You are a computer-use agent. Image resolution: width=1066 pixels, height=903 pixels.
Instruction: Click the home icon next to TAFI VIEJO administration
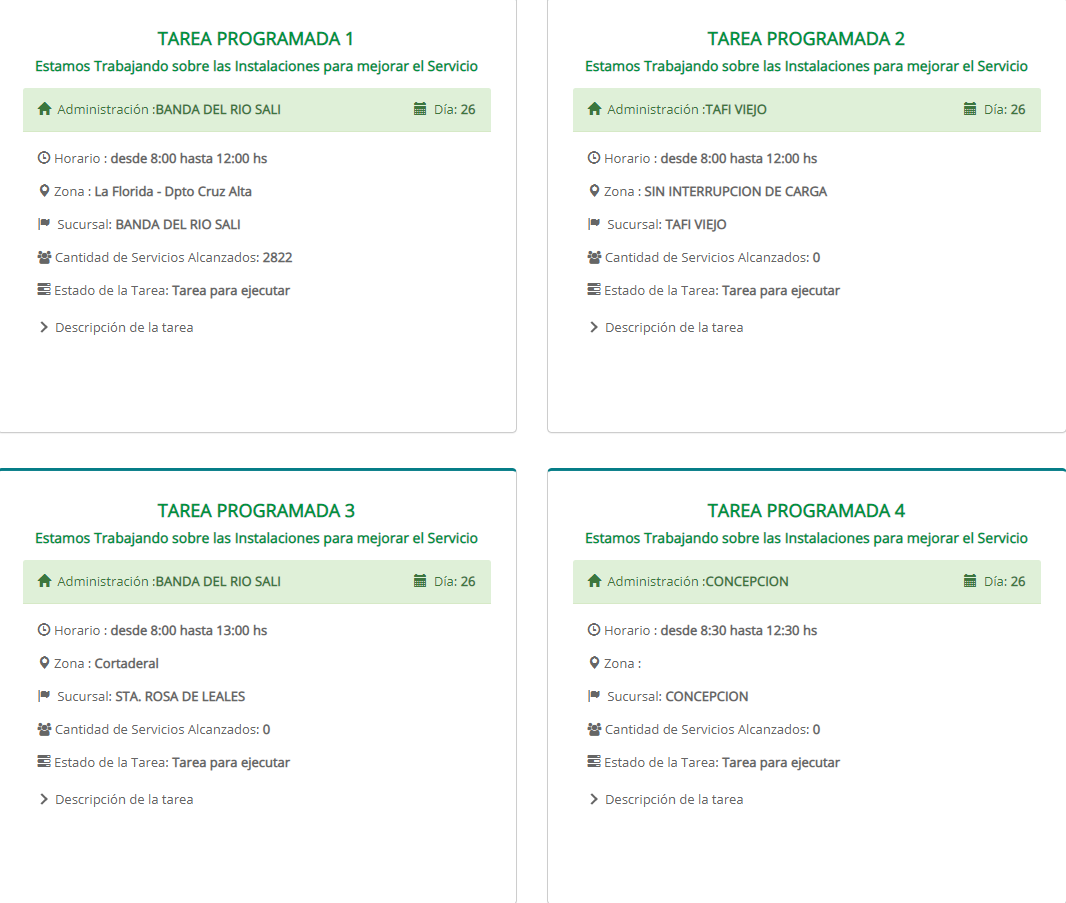[x=595, y=109]
